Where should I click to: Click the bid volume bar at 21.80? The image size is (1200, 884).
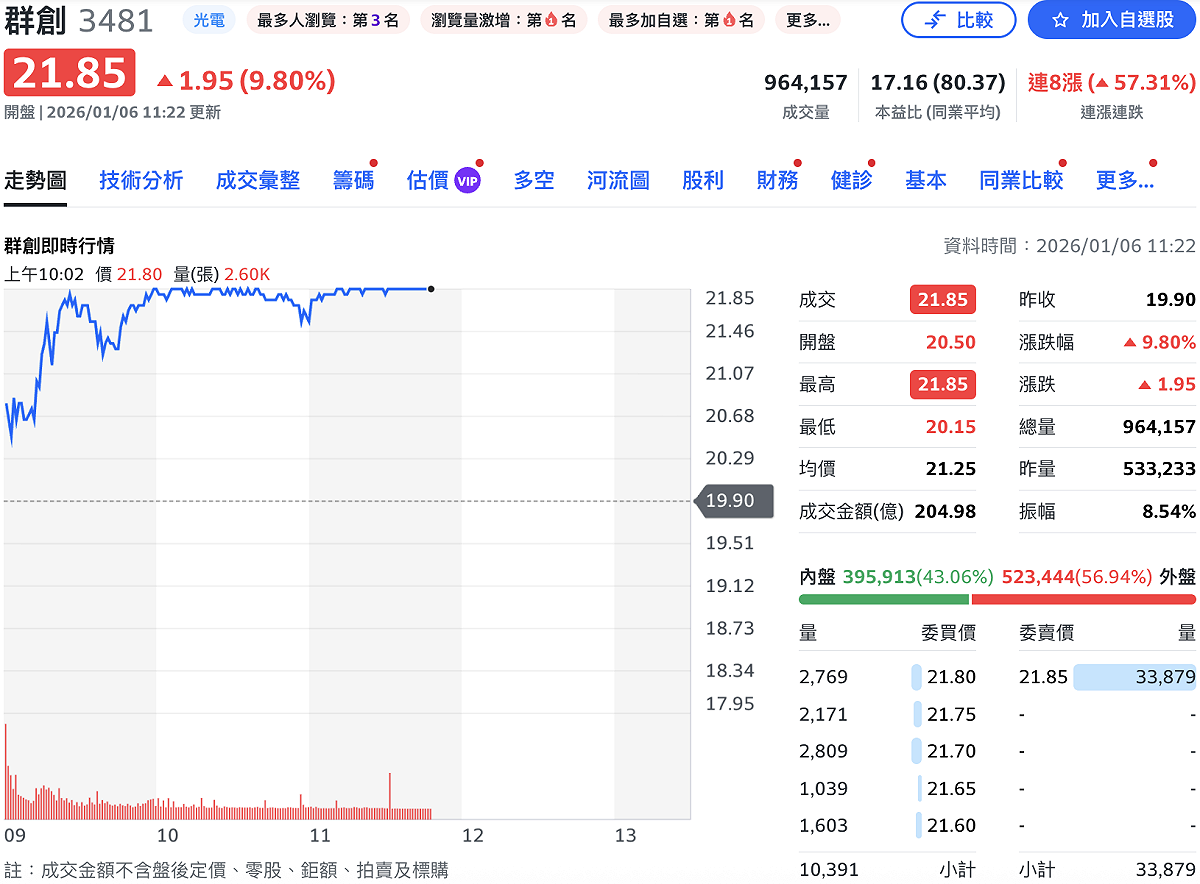[x=916, y=677]
